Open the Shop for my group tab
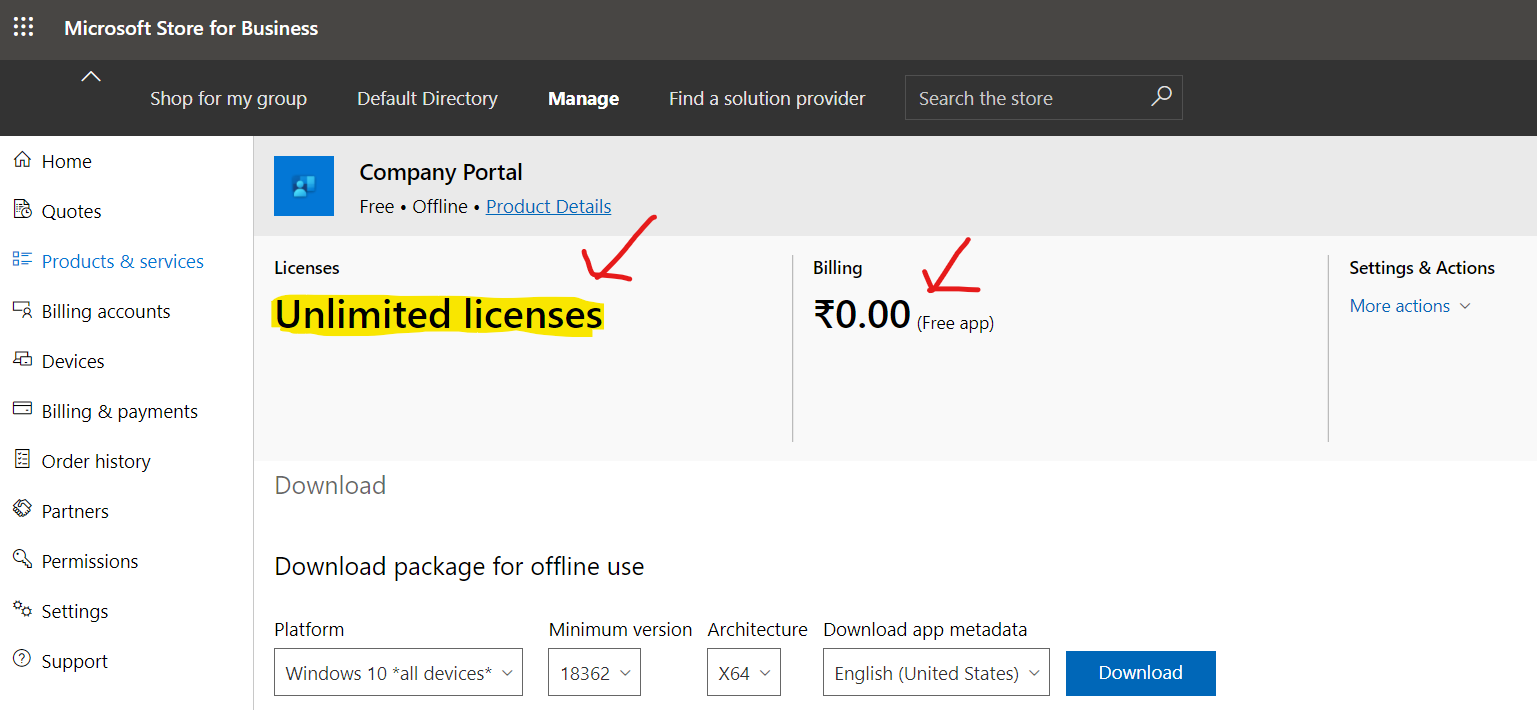The height and width of the screenshot is (710, 1537). tap(228, 98)
